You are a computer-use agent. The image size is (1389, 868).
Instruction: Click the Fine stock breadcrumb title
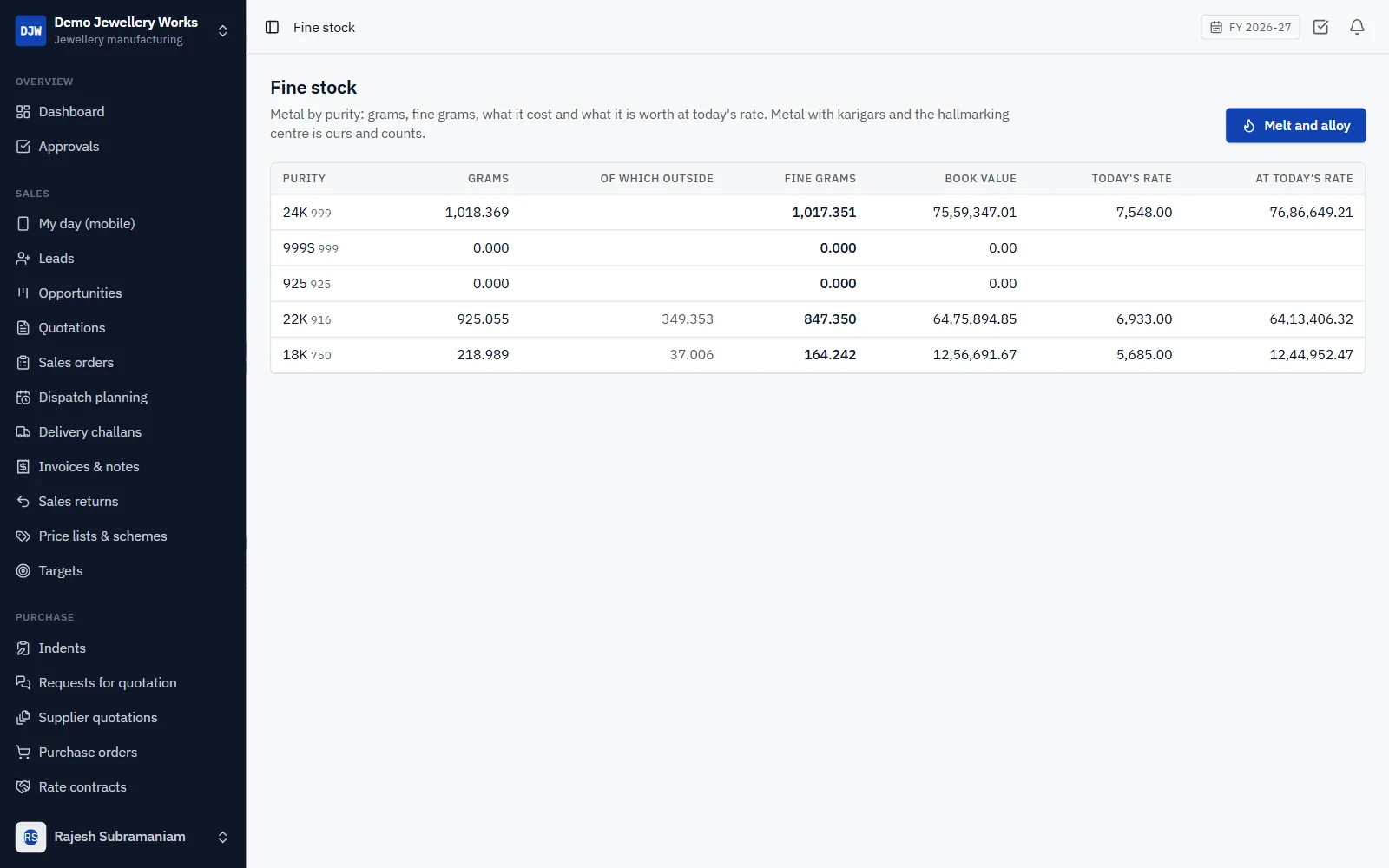[x=324, y=28]
